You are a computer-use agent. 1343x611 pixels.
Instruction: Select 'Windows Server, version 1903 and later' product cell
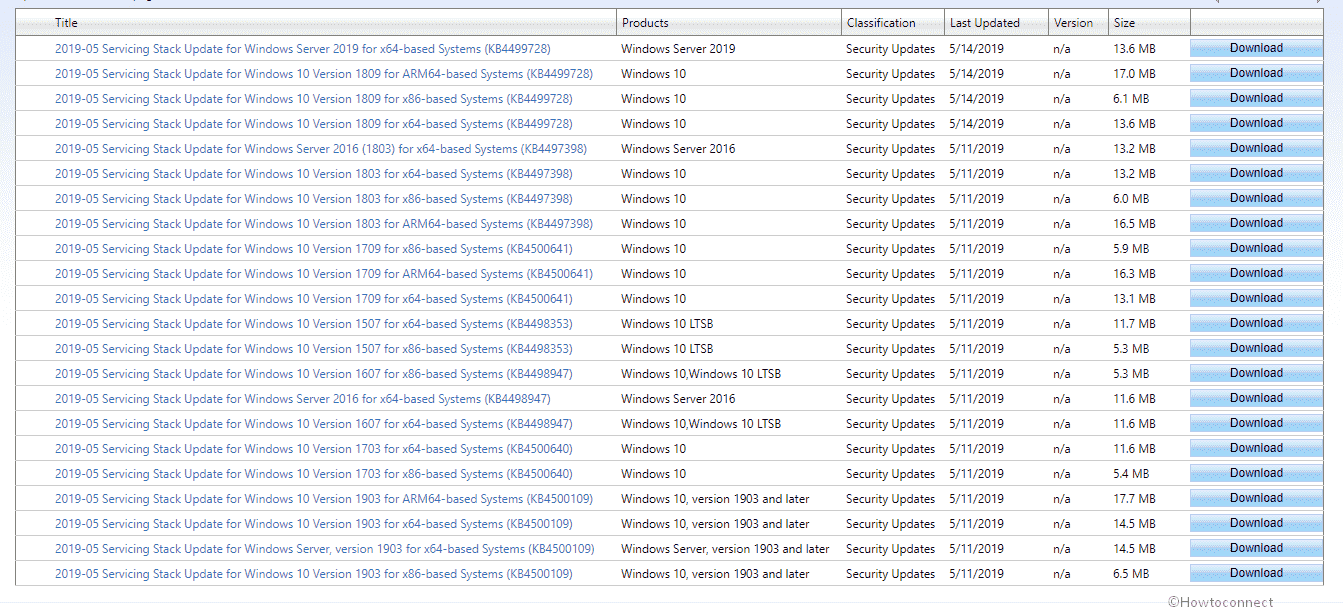[725, 549]
